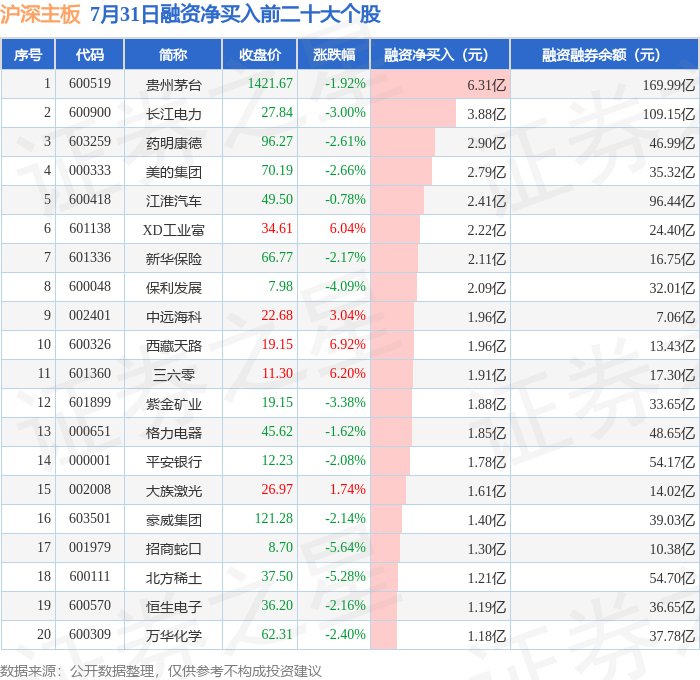Select the 序号 column header
Viewport: 700px width, 680px height.
click(x=29, y=55)
